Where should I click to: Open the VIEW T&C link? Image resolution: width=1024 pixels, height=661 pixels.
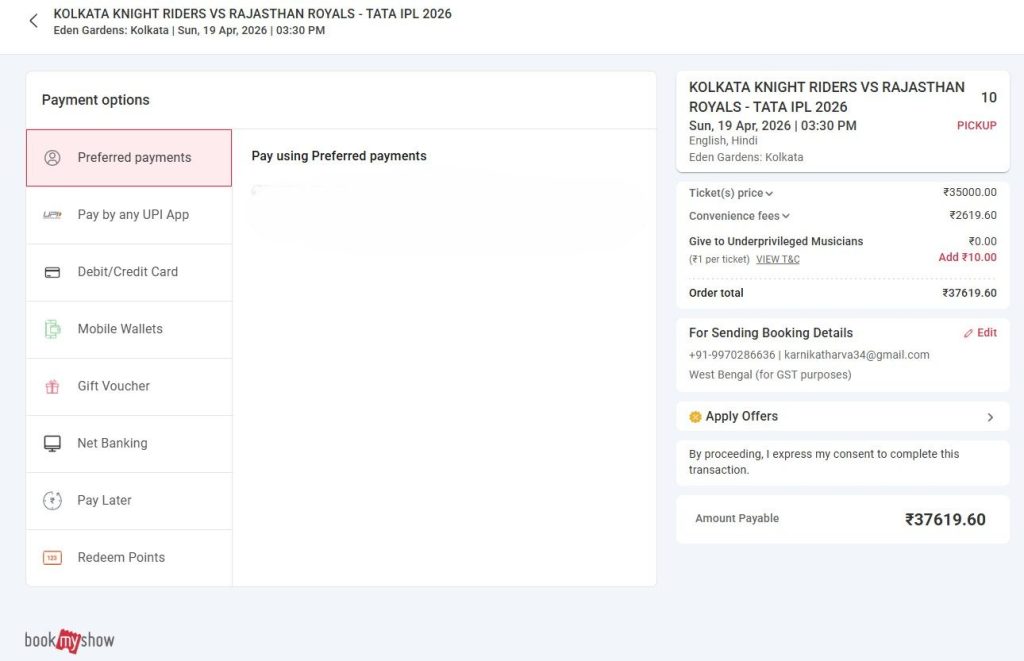(778, 258)
